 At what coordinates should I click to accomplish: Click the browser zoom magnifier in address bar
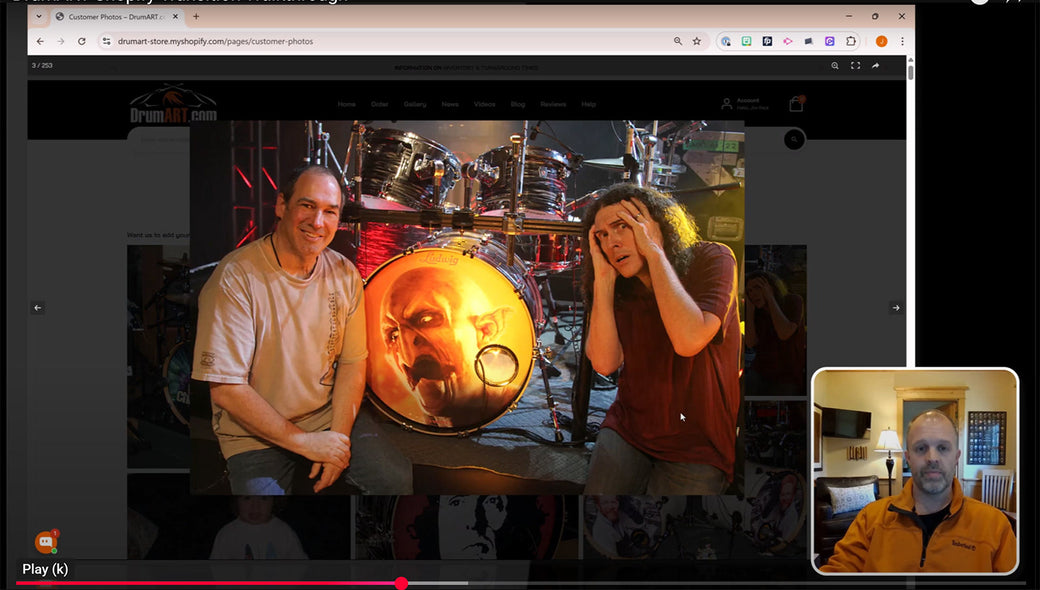678,41
